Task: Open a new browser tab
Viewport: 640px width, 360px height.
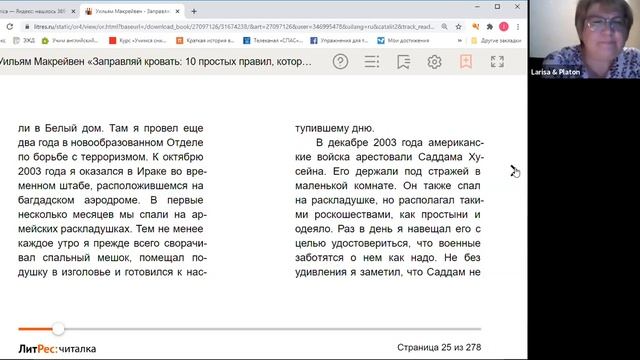Action: pos(194,11)
